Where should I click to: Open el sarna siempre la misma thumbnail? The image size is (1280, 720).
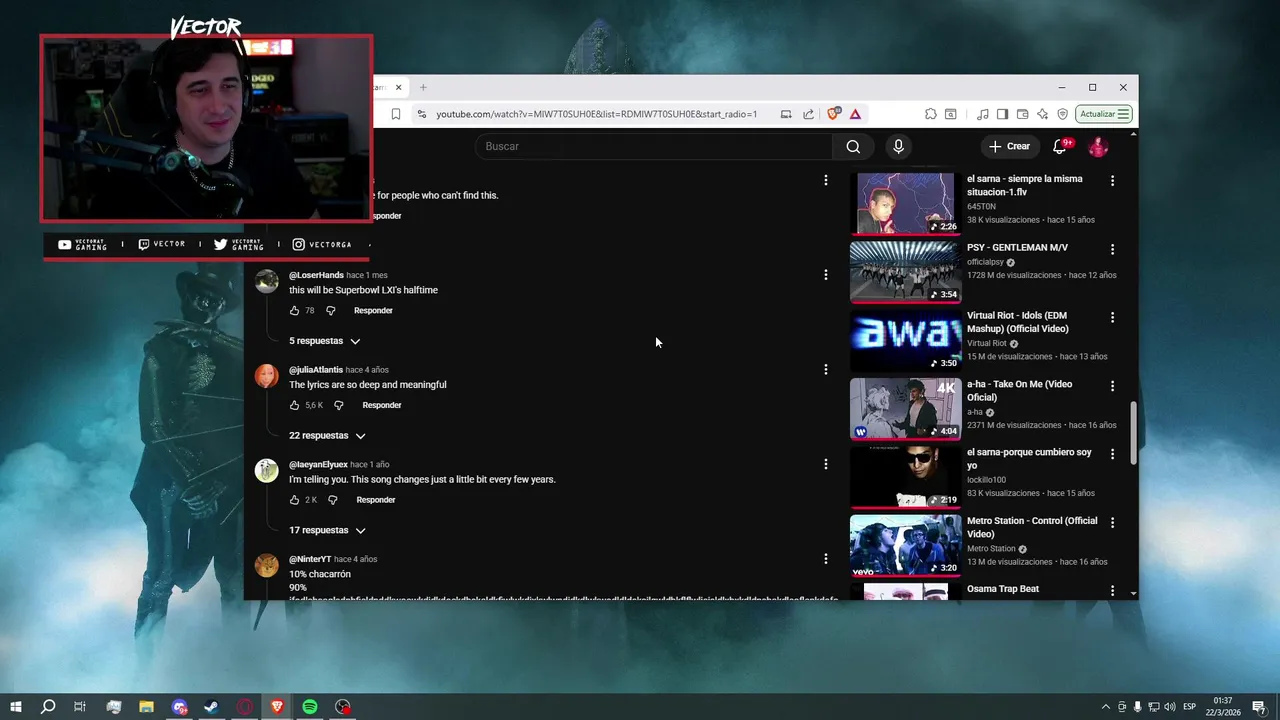pyautogui.click(x=905, y=204)
